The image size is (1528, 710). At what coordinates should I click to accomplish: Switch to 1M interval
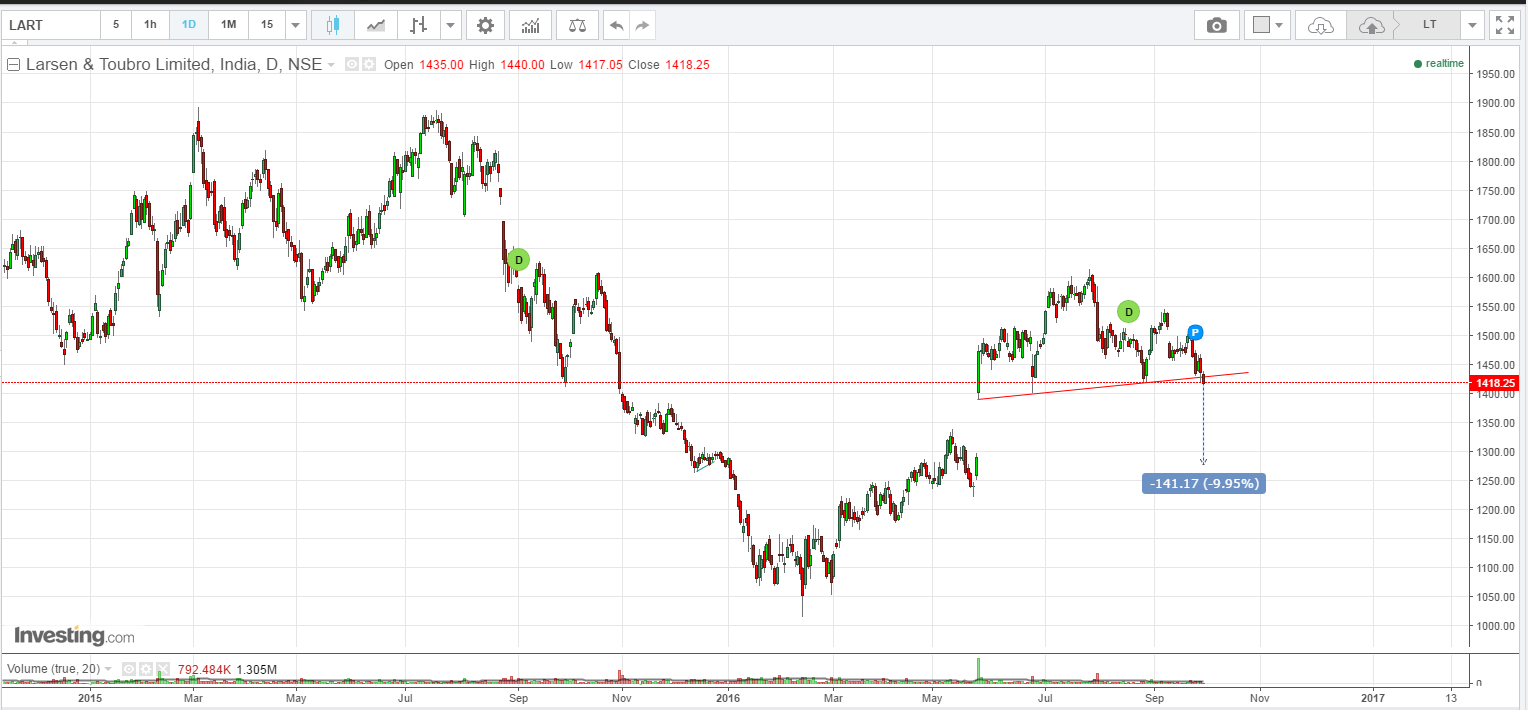point(229,25)
